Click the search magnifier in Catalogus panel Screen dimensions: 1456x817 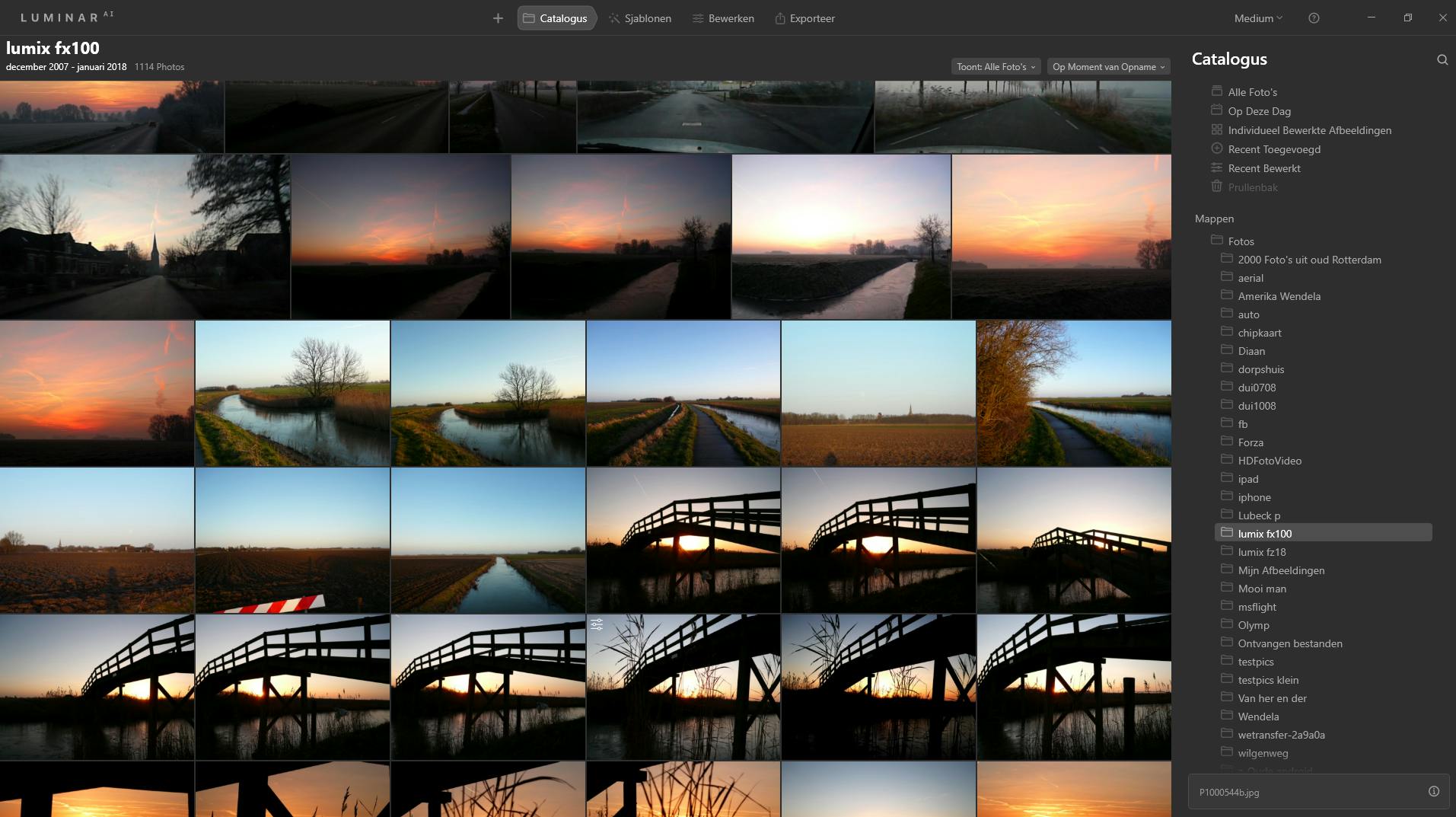1442,59
